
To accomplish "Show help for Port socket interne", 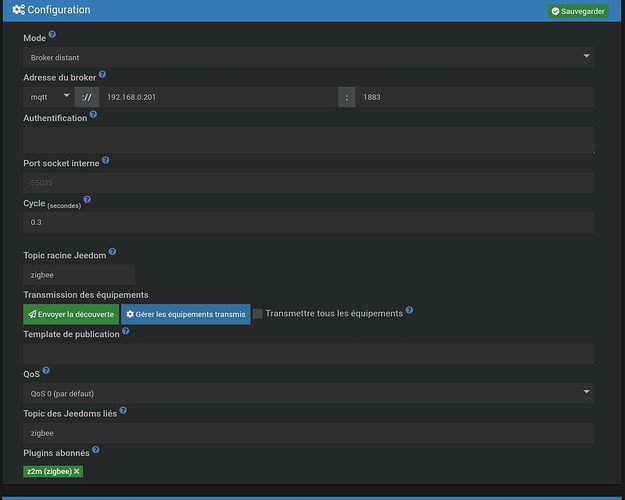I will click(105, 160).
